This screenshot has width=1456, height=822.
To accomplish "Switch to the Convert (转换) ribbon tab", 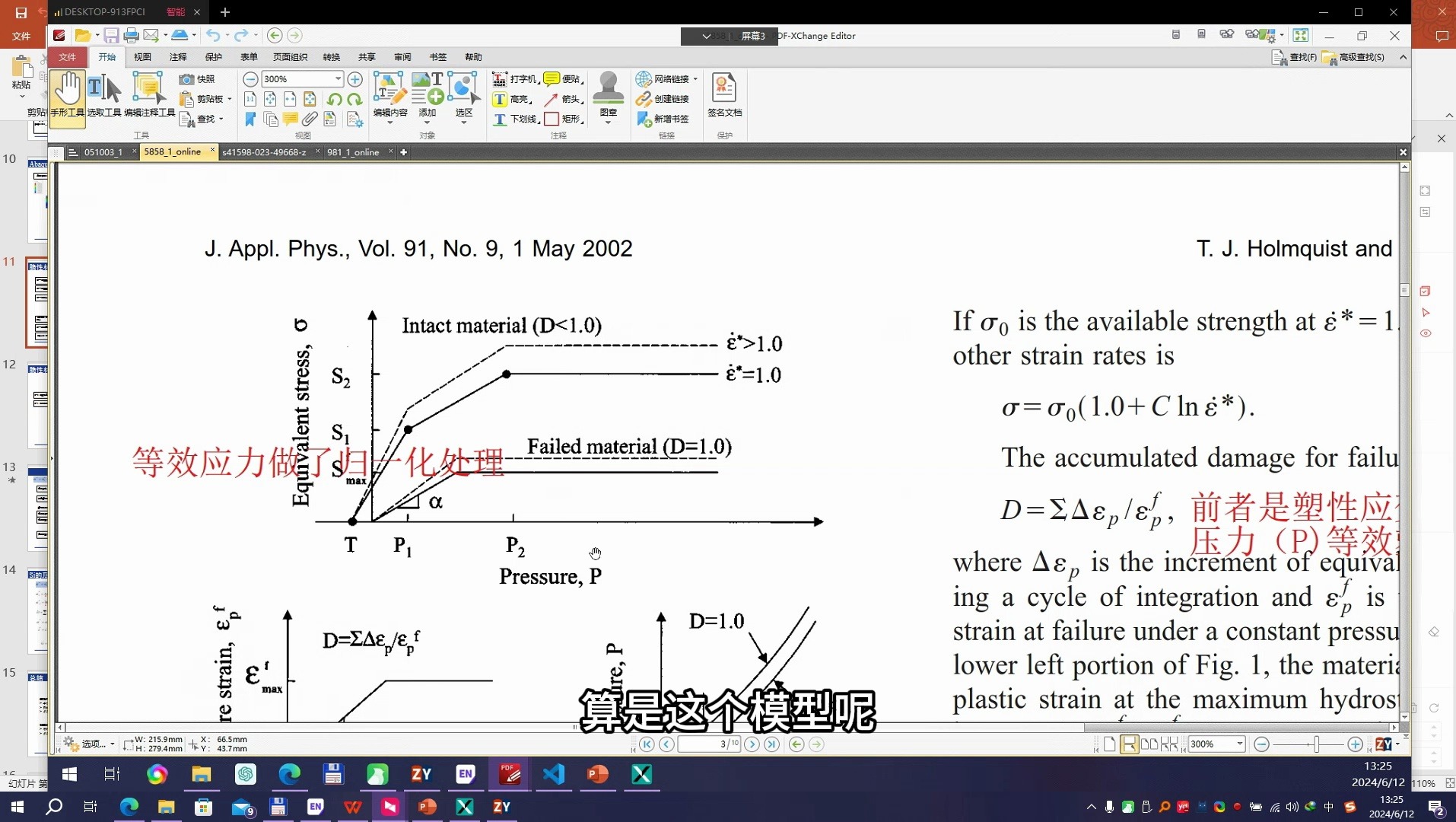I will [x=332, y=57].
